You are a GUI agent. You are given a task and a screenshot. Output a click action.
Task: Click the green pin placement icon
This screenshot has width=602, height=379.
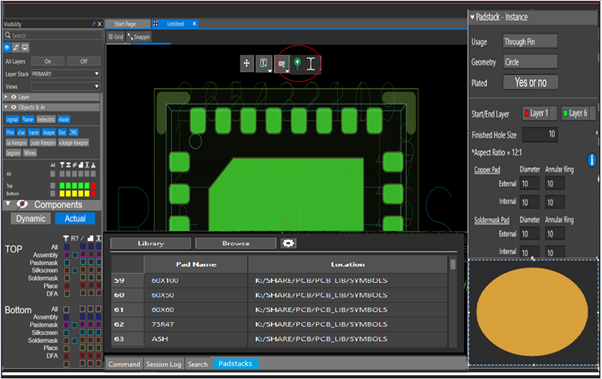(297, 63)
